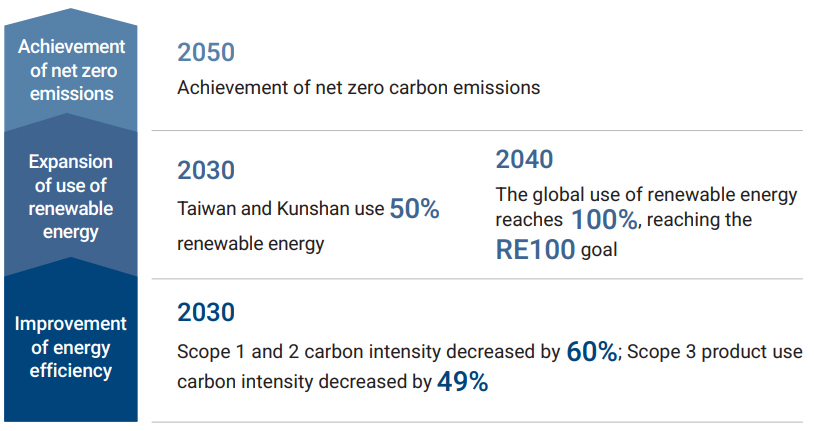Click the word "goal" after RE100

click(599, 251)
